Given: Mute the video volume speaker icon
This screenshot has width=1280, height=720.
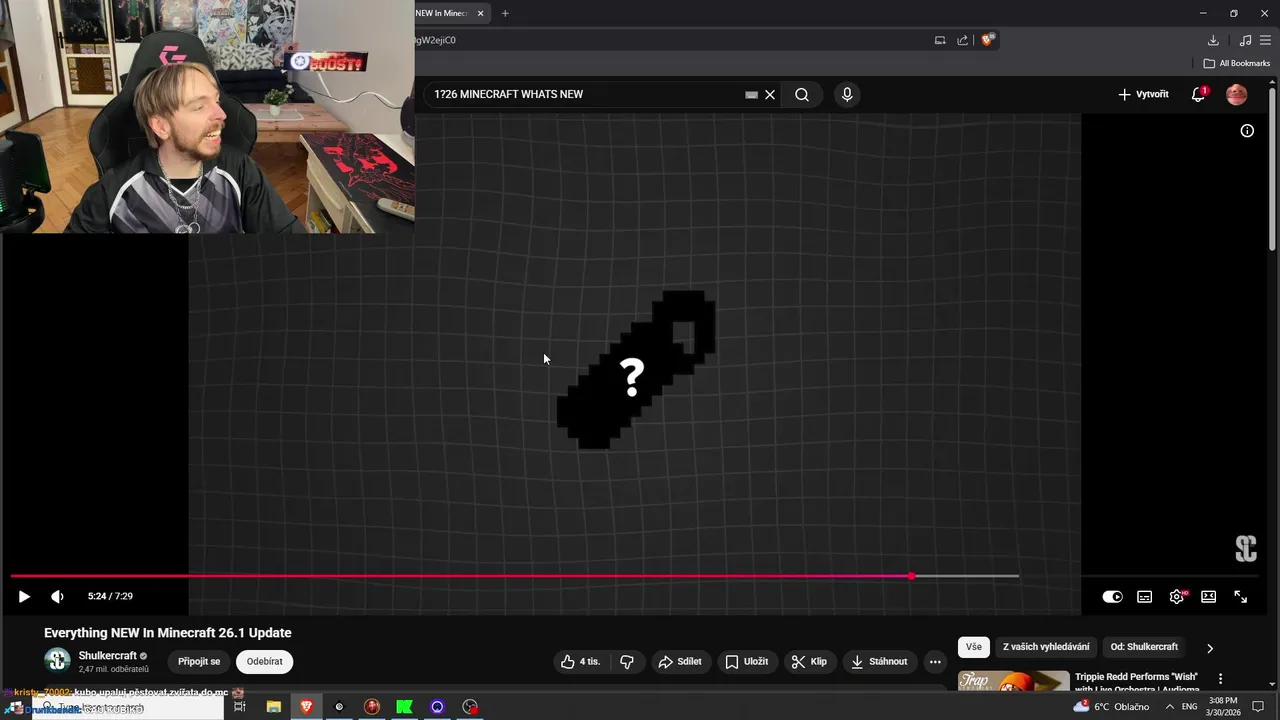Looking at the screenshot, I should tap(57, 597).
